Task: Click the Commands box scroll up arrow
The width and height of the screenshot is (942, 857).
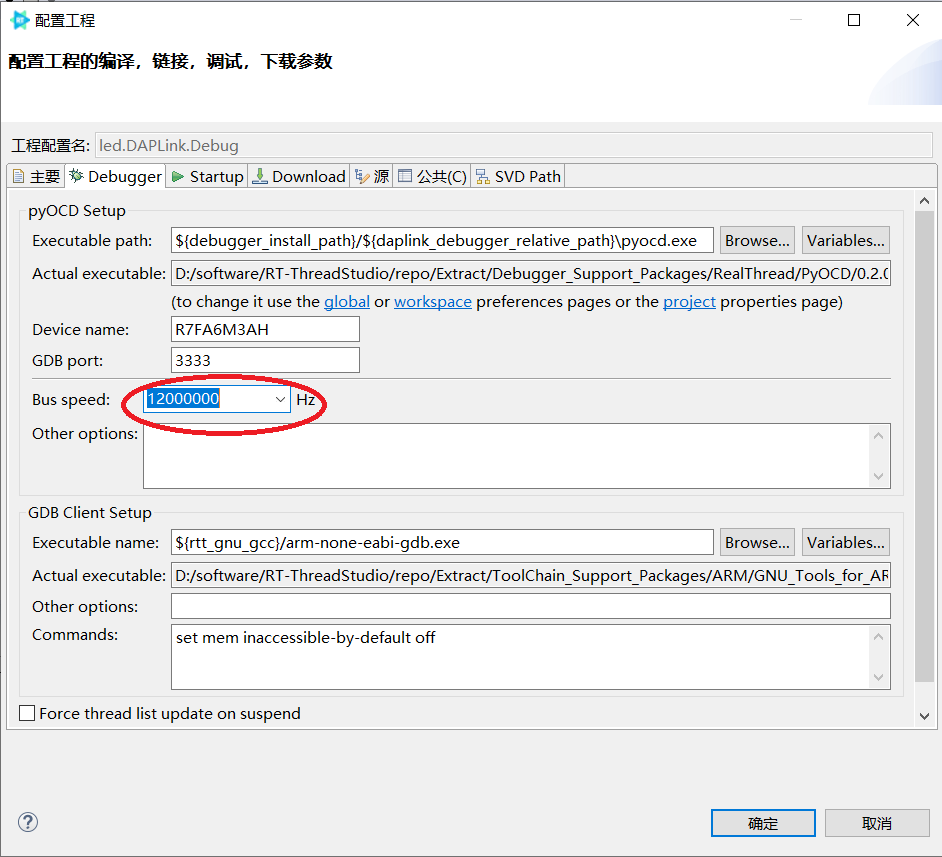Action: [878, 637]
